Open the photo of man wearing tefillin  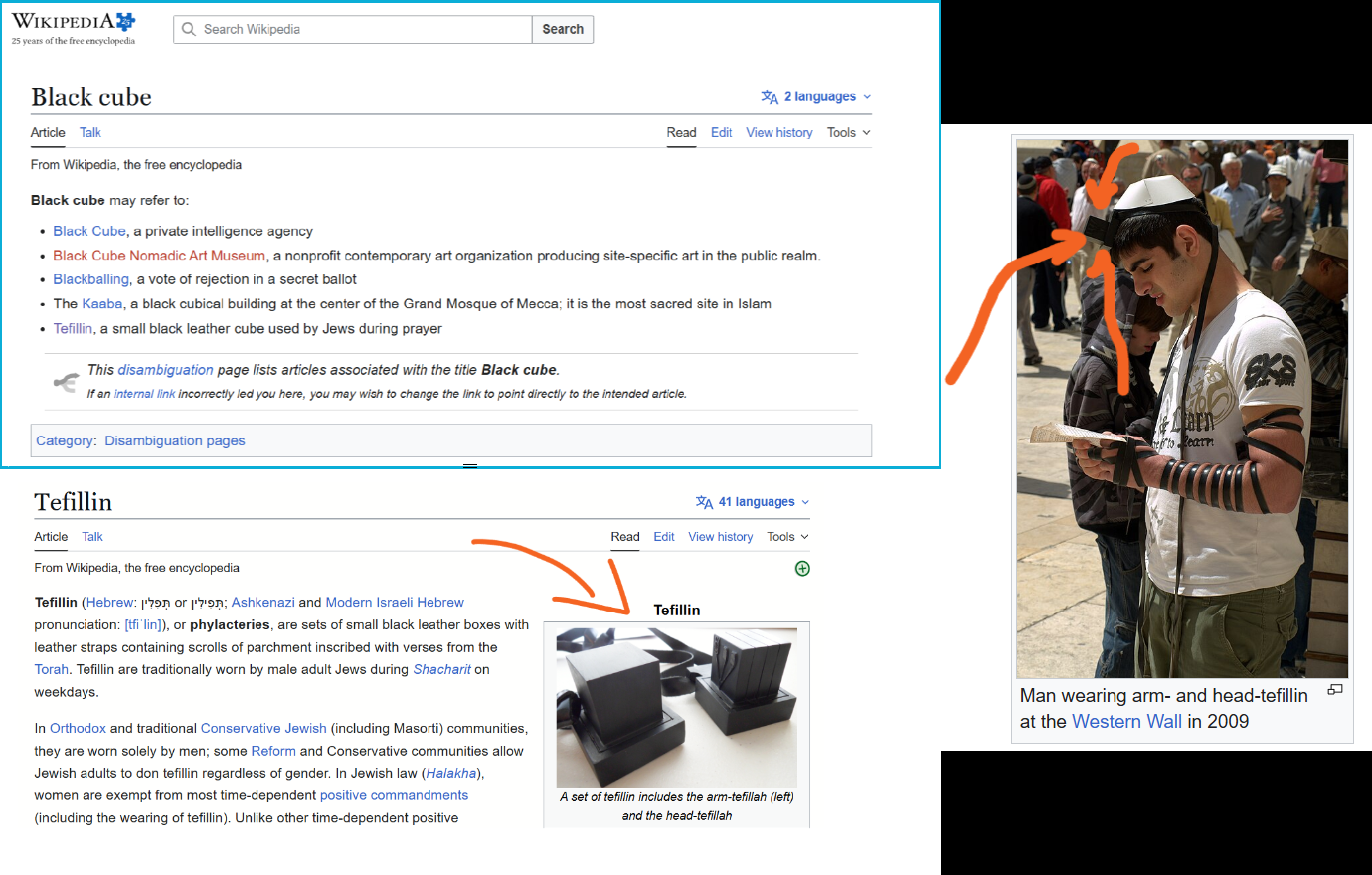1182,409
